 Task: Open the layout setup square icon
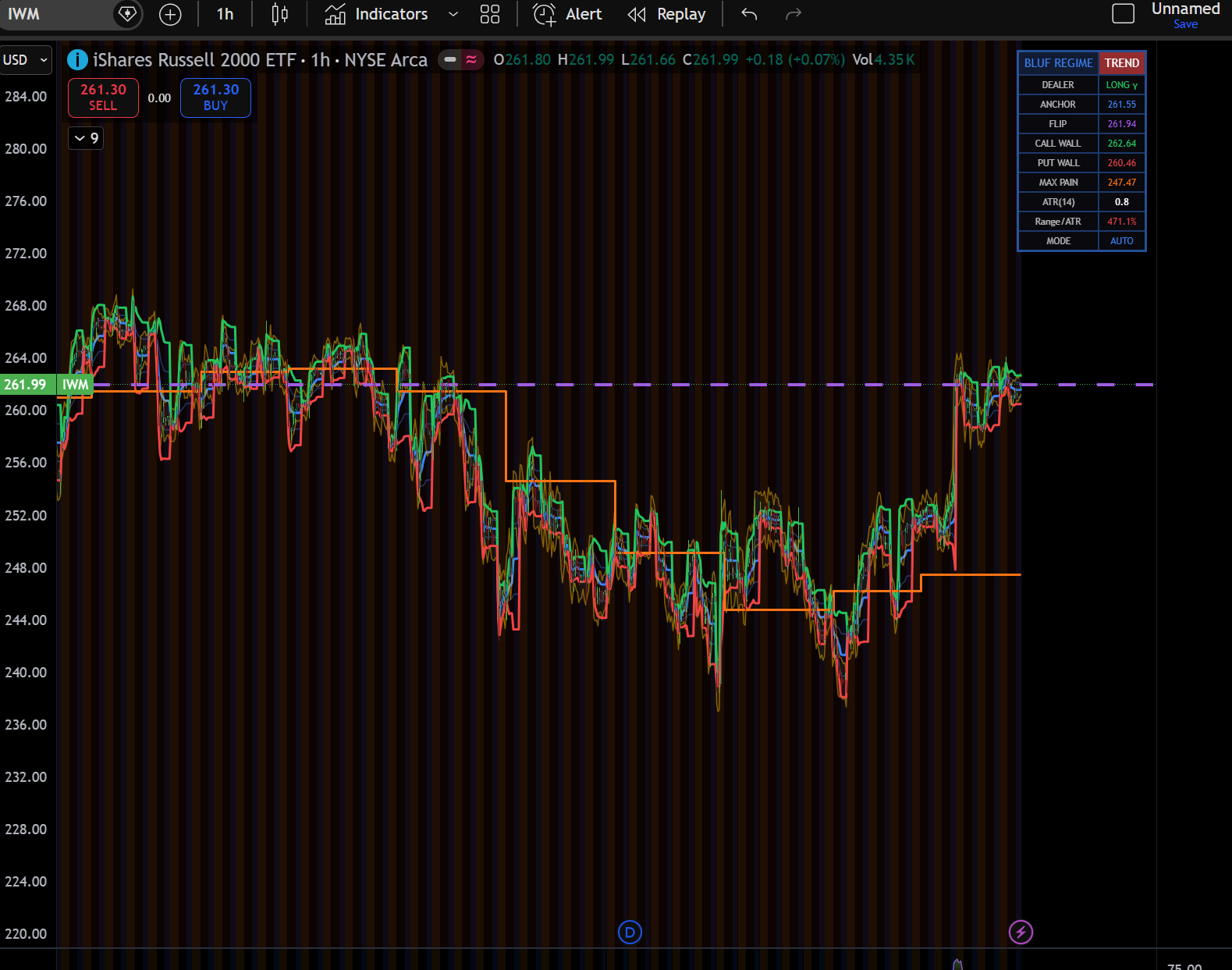[1123, 14]
